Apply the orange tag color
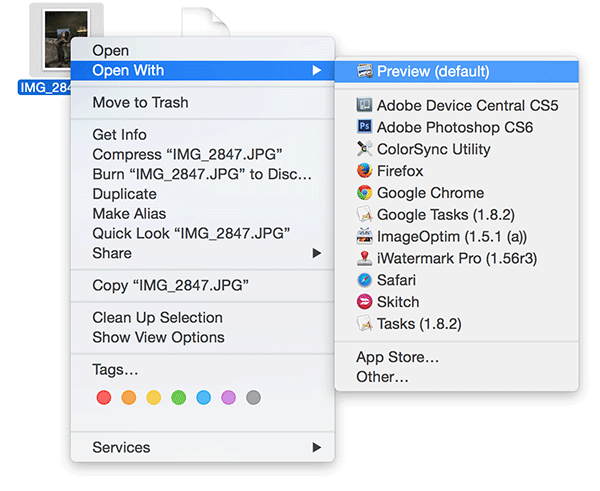This screenshot has height=491, width=600. pos(129,397)
